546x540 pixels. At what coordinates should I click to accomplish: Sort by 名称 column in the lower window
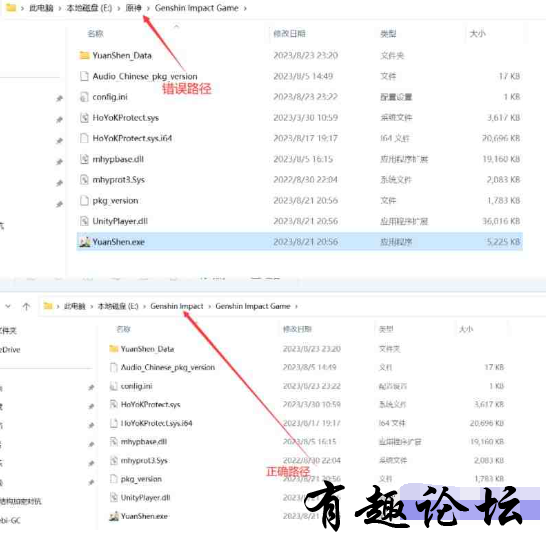(x=123, y=329)
